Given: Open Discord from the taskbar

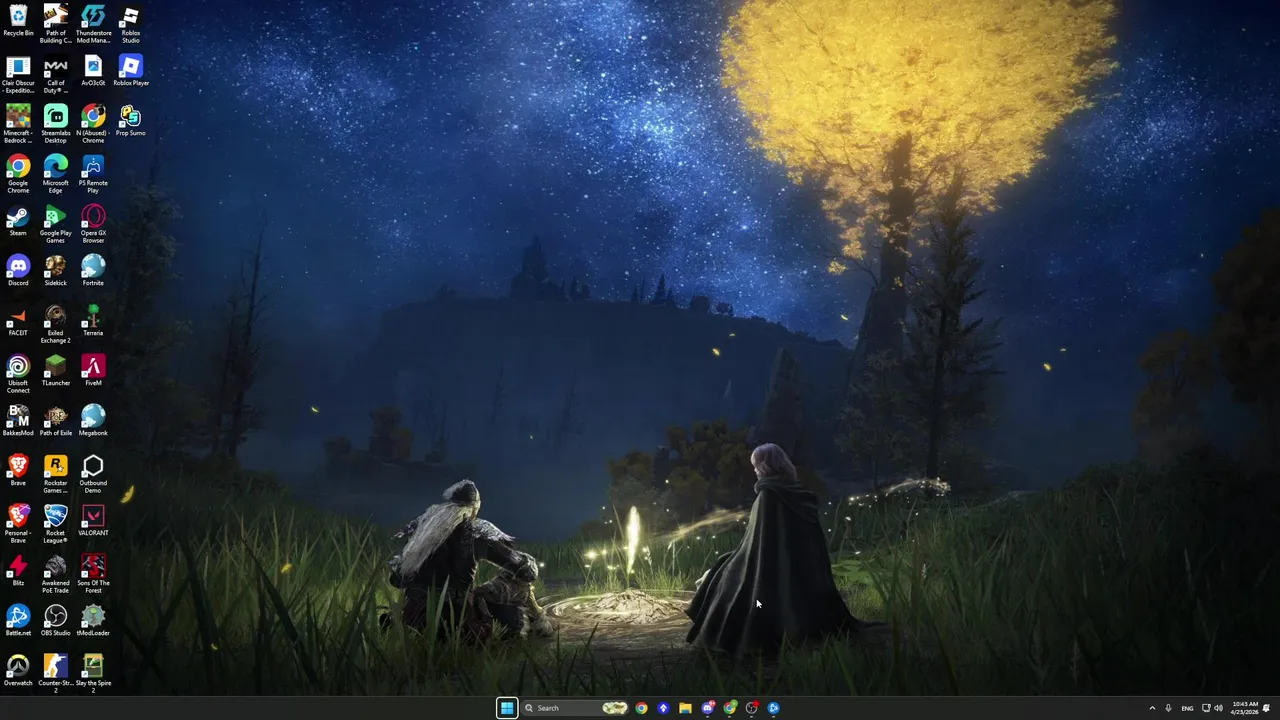Looking at the screenshot, I should [x=708, y=708].
